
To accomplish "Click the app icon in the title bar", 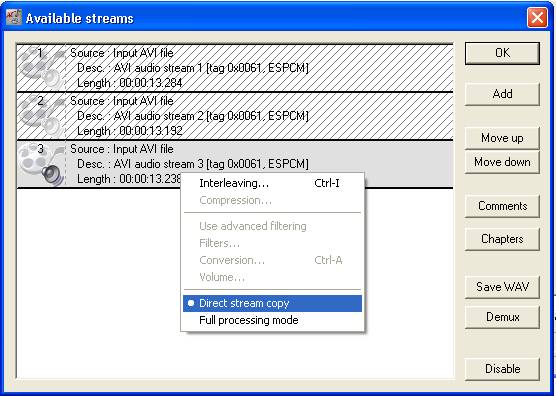I will (14, 17).
